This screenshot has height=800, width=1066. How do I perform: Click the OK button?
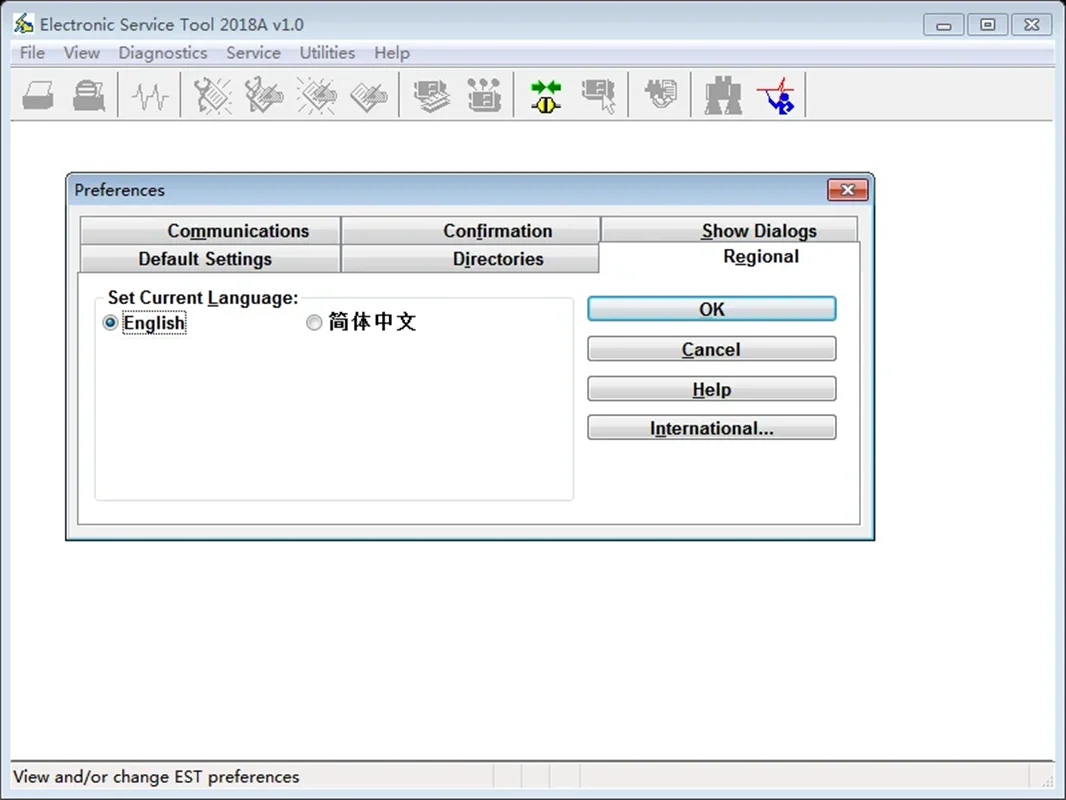[x=712, y=309]
